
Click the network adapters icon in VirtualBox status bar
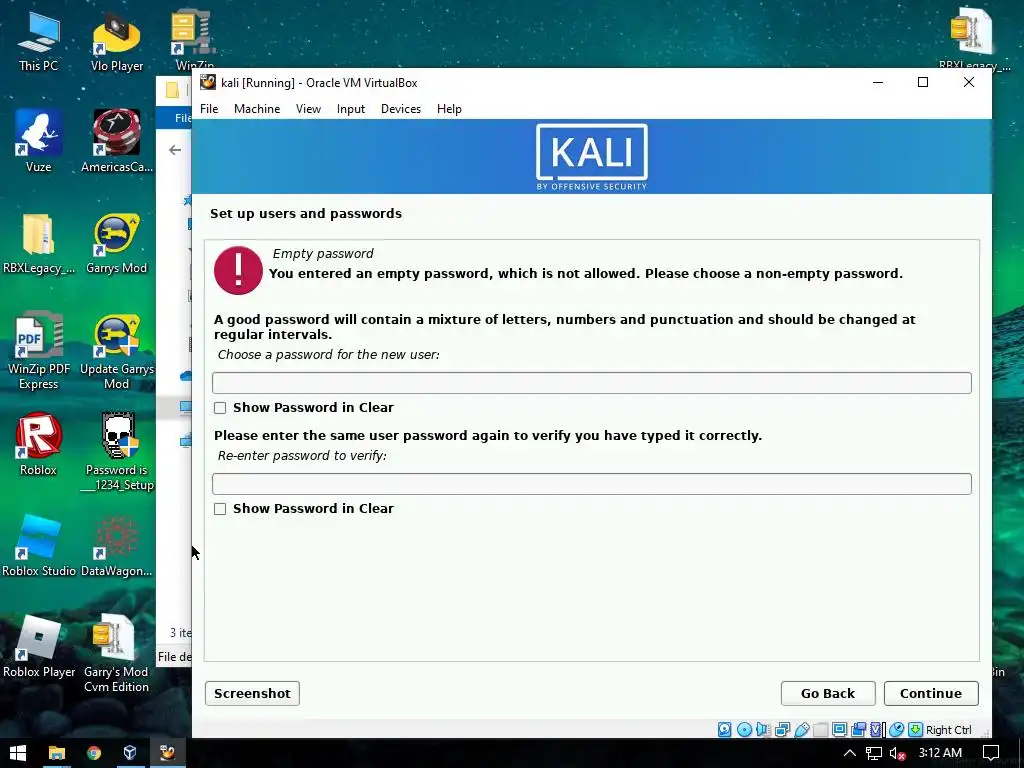point(782,729)
